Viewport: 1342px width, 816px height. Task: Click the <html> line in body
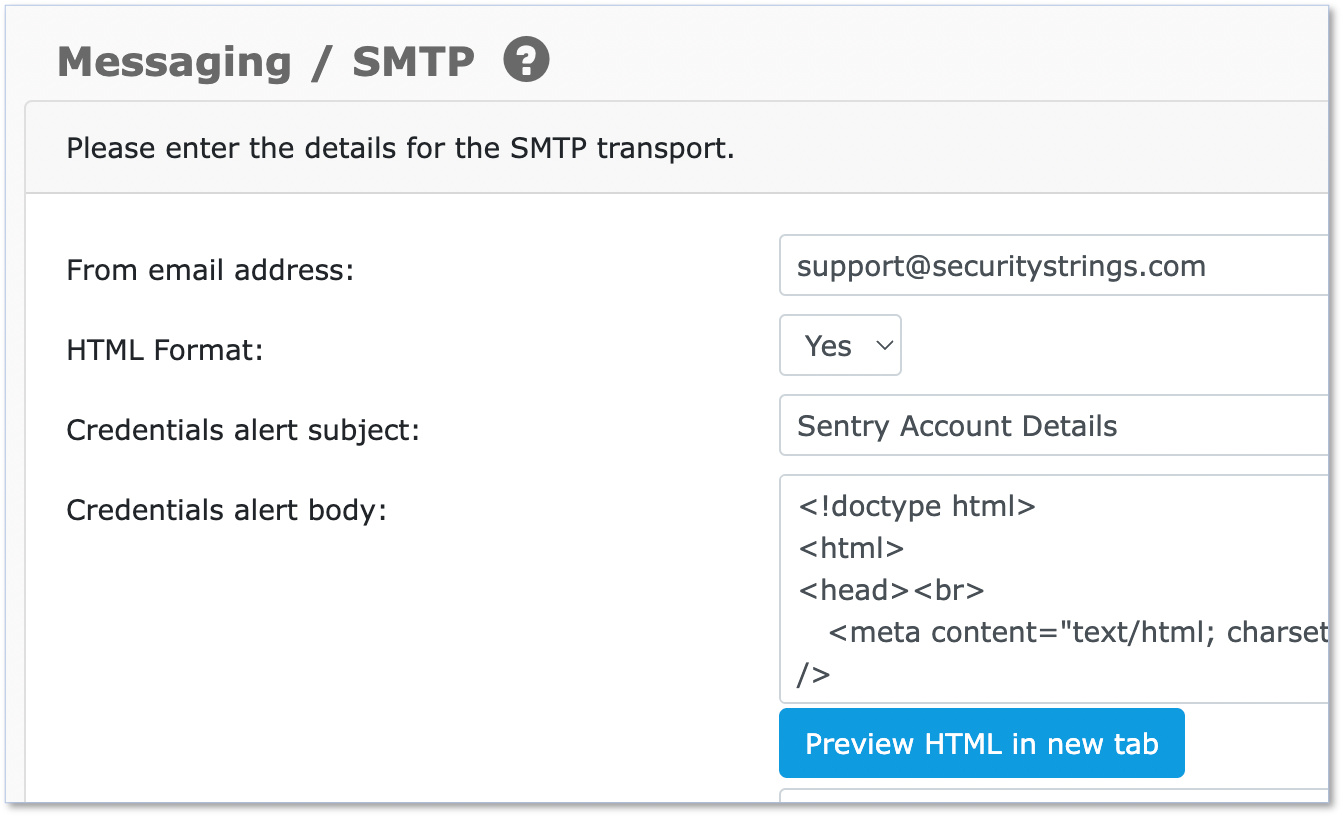pyautogui.click(x=851, y=548)
